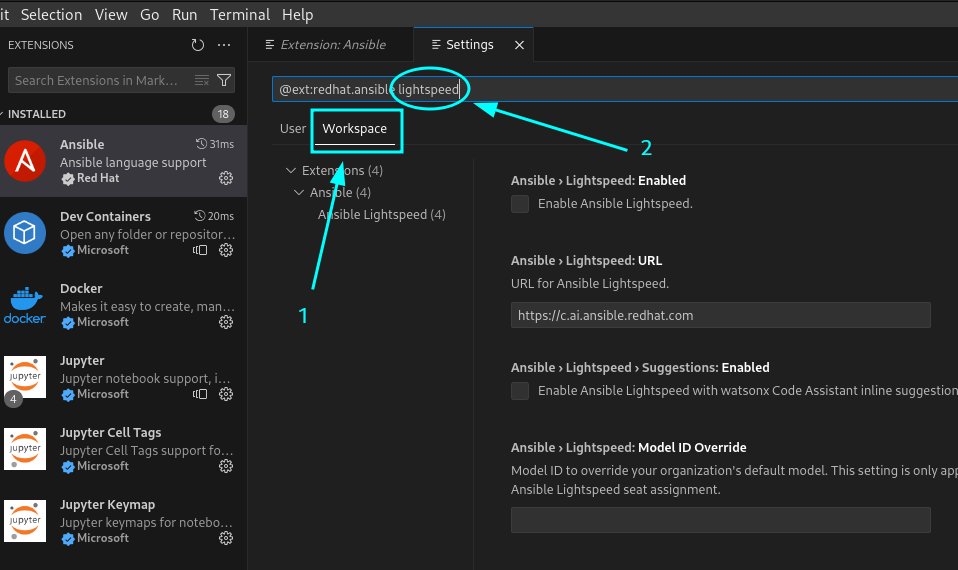Switch to Workspace settings scope
This screenshot has height=570, width=958.
tap(354, 128)
